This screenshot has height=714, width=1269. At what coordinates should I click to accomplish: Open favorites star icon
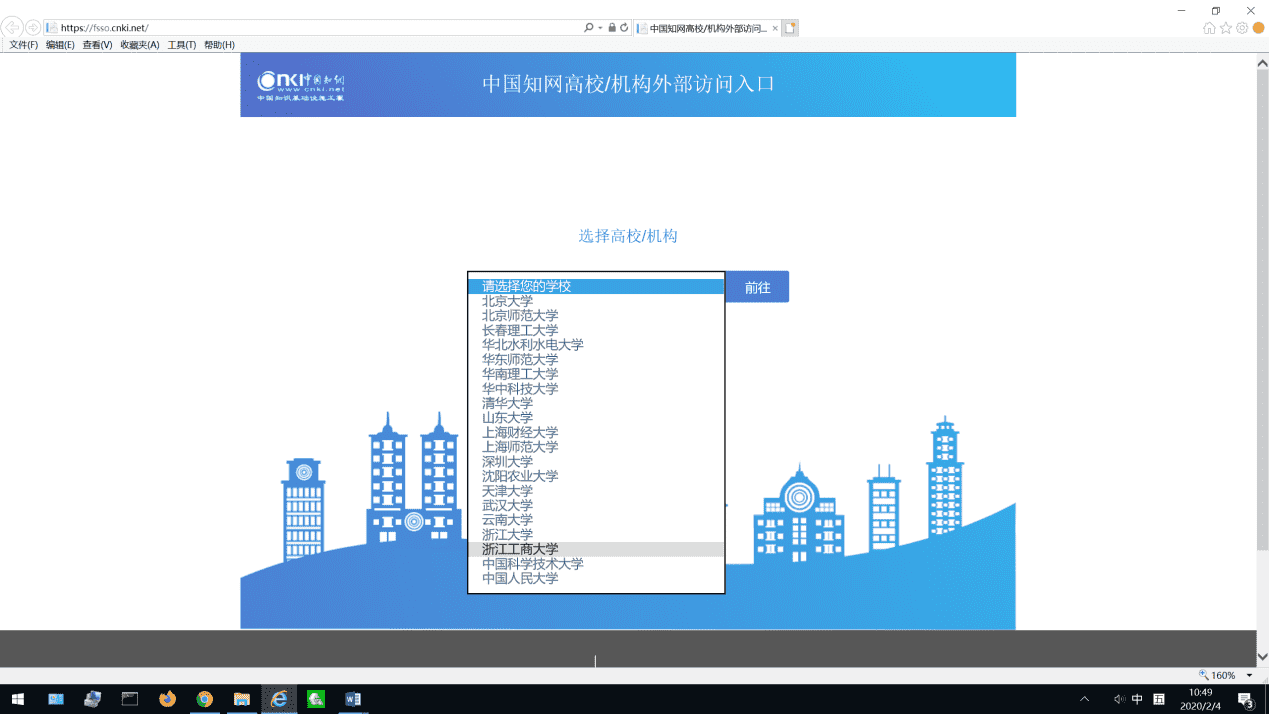pyautogui.click(x=1225, y=28)
